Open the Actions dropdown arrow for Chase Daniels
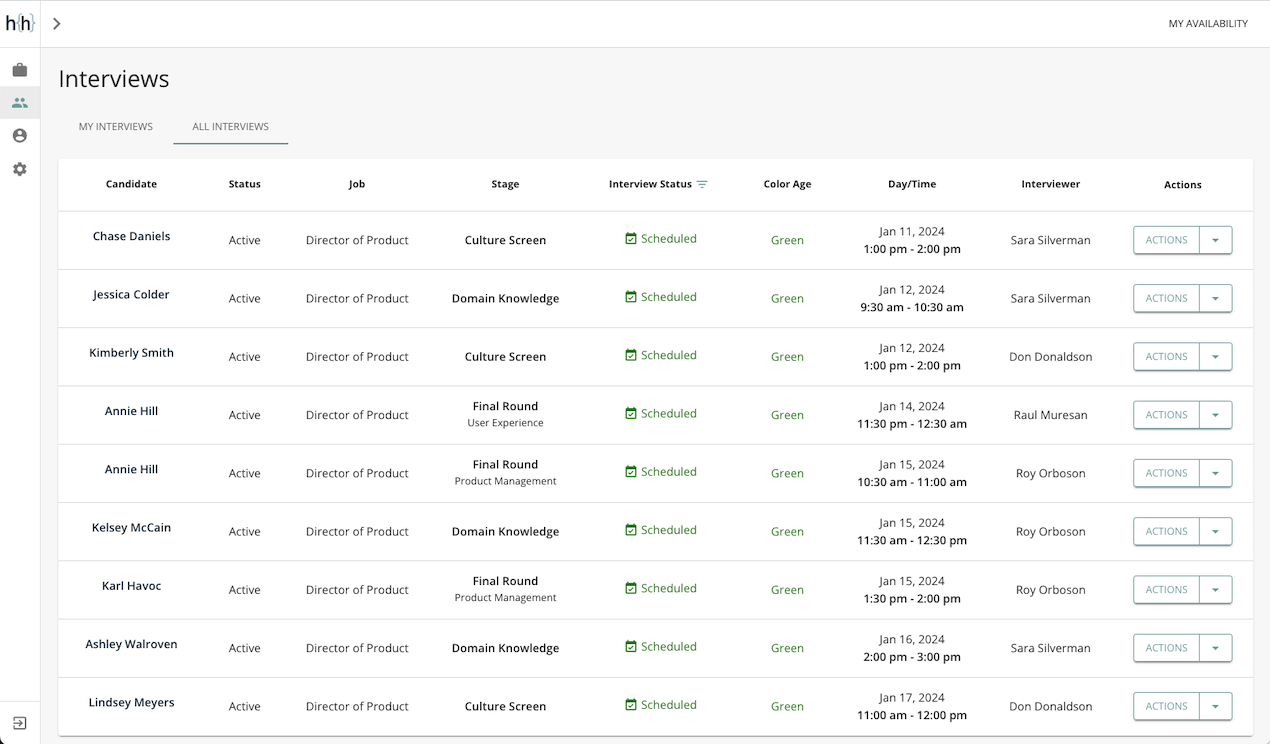 click(1215, 240)
